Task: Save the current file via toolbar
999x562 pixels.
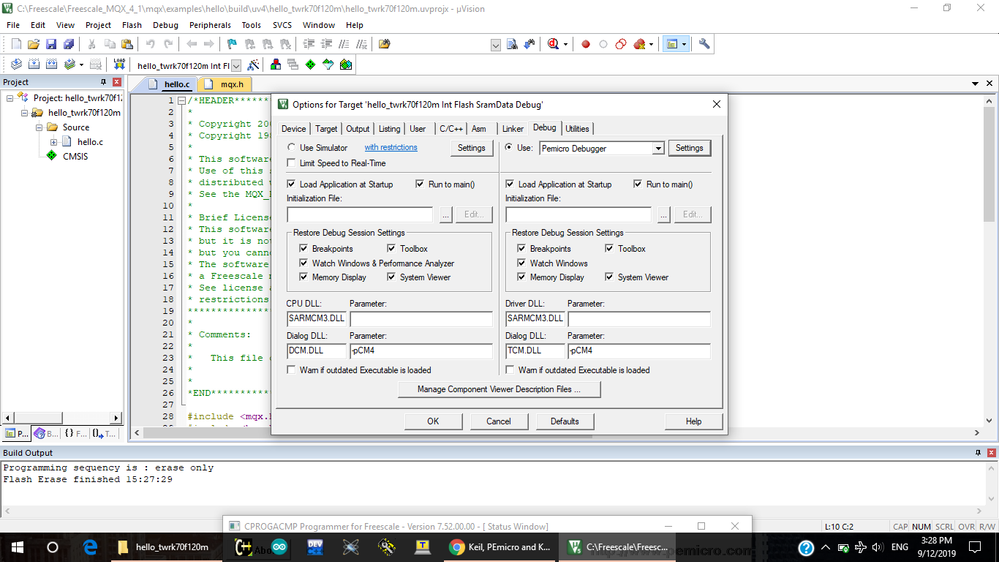Action: 51,44
